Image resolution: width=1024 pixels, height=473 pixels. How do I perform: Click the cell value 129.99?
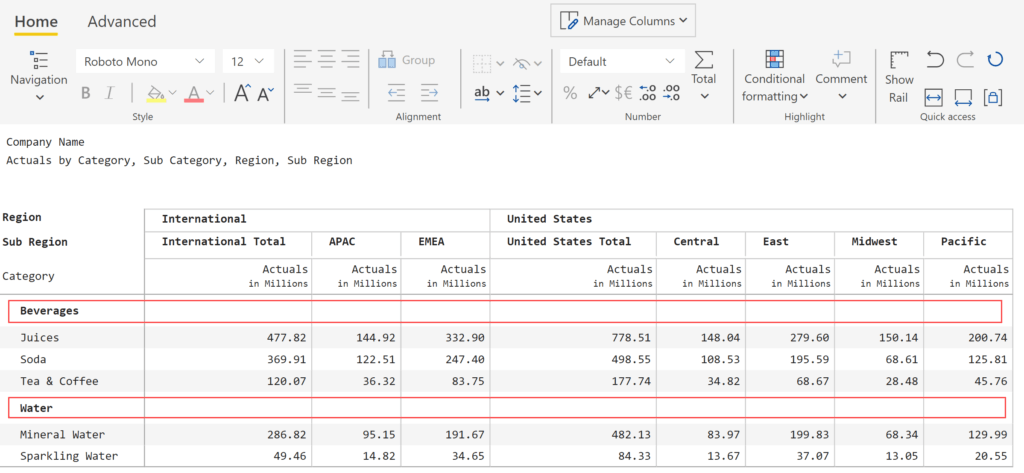(x=988, y=434)
